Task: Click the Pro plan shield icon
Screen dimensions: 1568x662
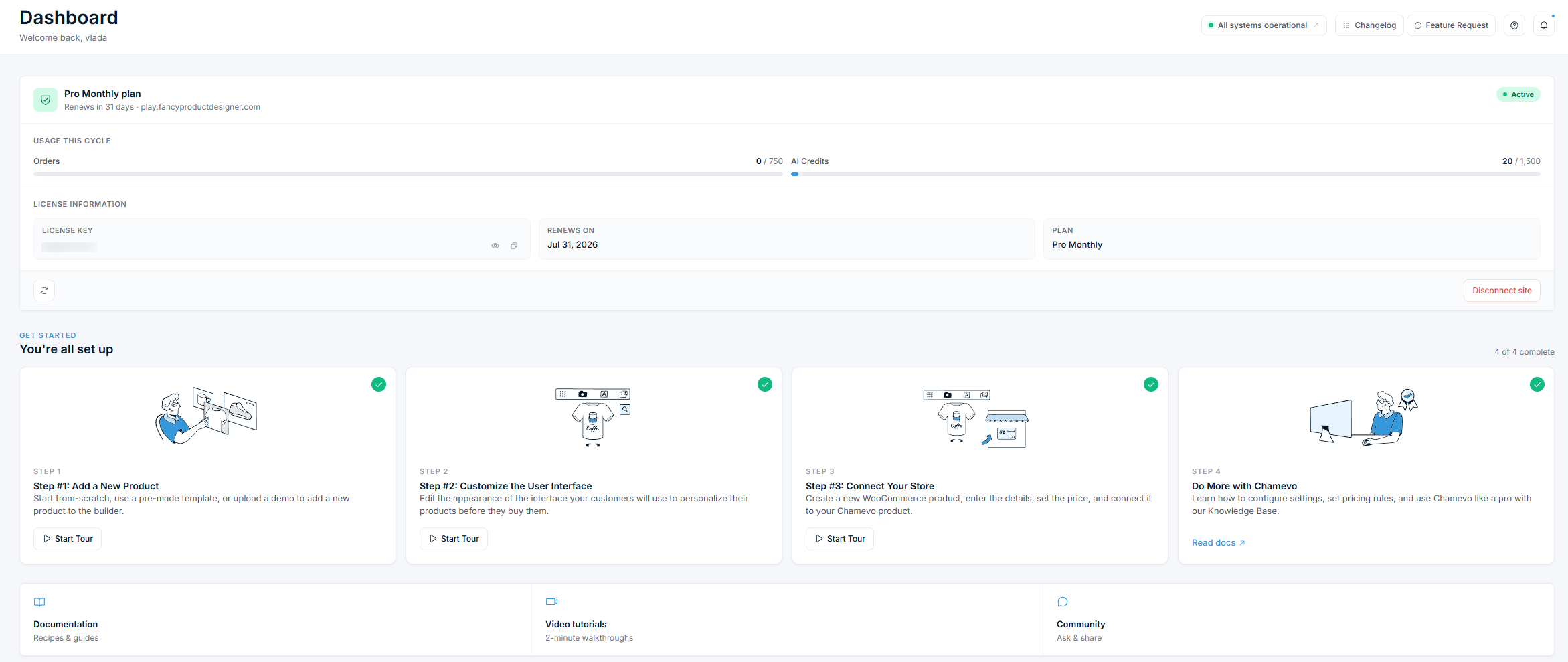Action: (46, 100)
